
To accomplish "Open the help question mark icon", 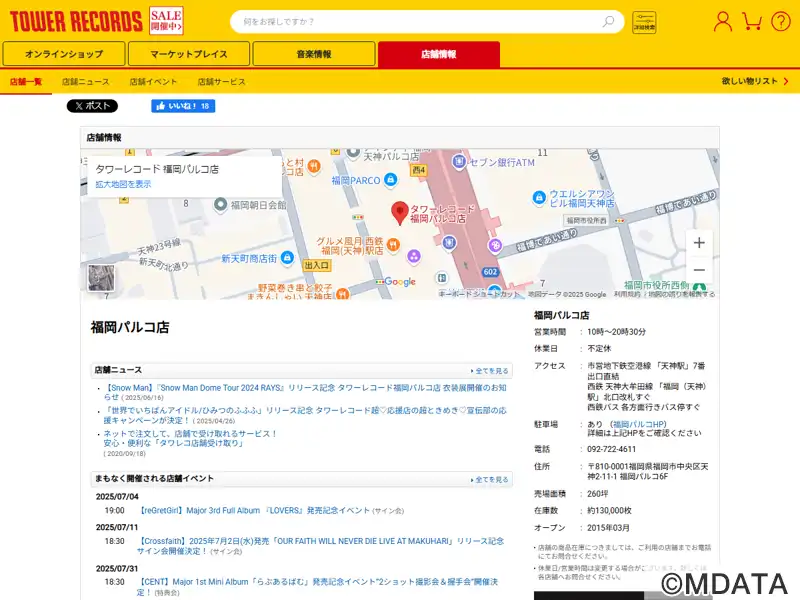I will click(781, 21).
